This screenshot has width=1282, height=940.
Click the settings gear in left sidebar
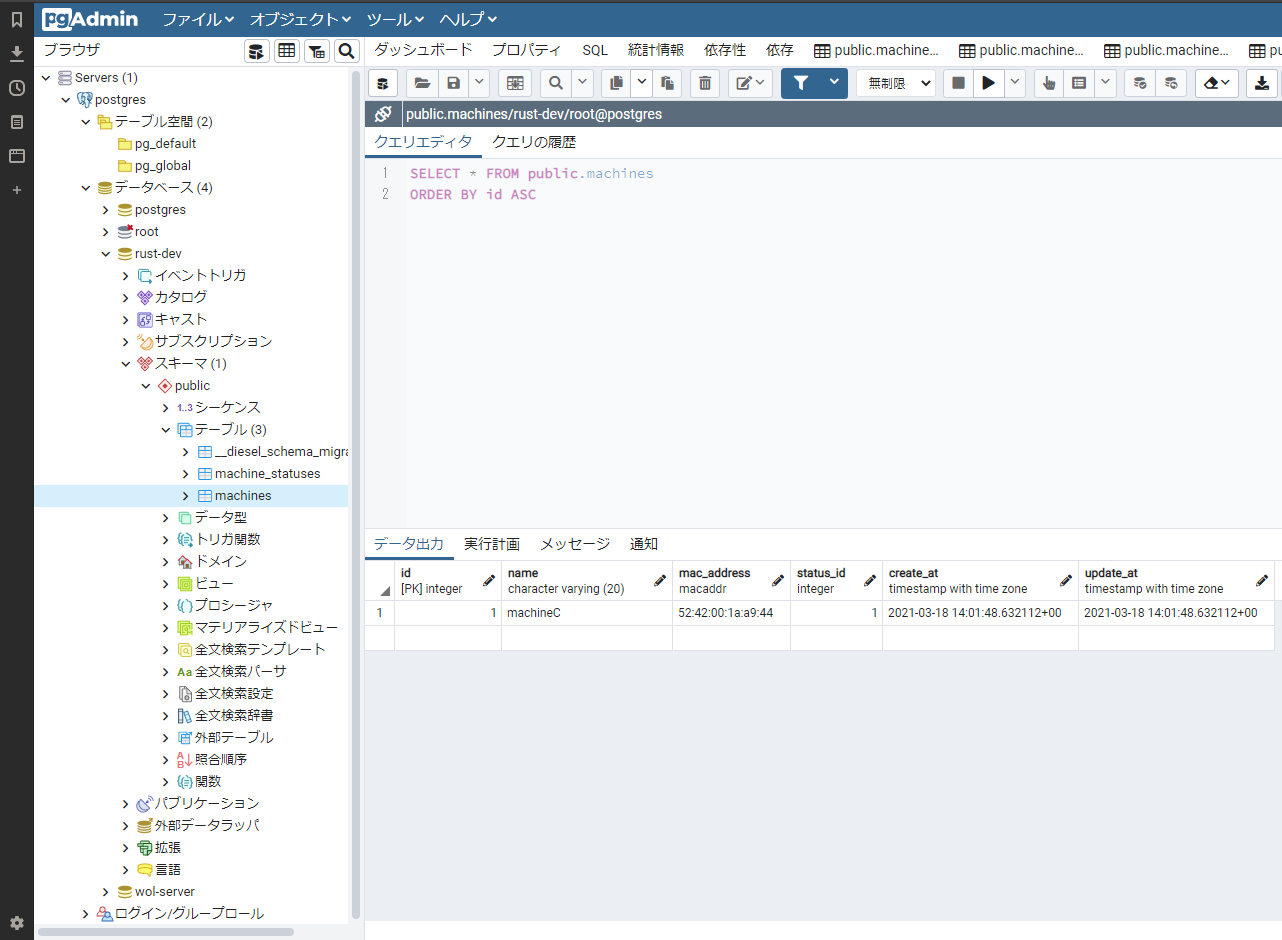click(x=17, y=922)
